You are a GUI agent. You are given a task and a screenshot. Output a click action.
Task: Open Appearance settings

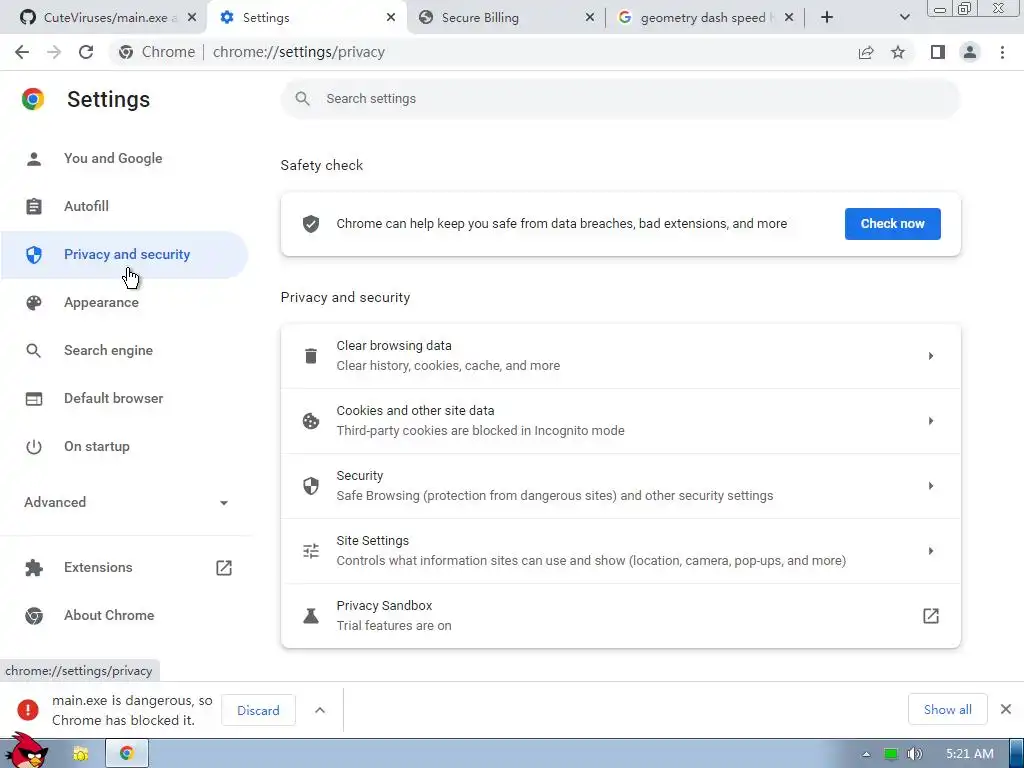pyautogui.click(x=124, y=302)
